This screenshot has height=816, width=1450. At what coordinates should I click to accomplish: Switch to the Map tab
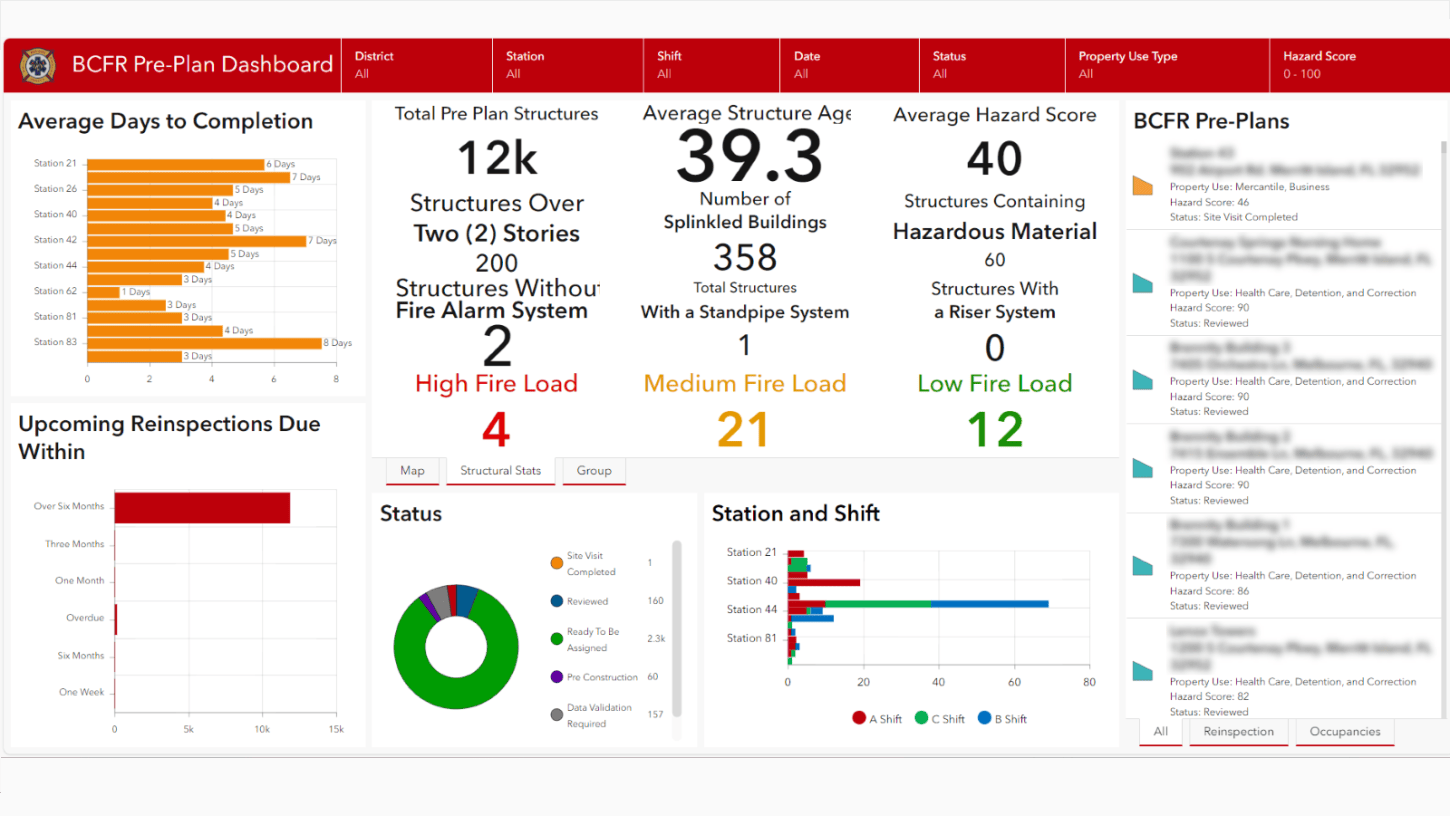pyautogui.click(x=413, y=471)
